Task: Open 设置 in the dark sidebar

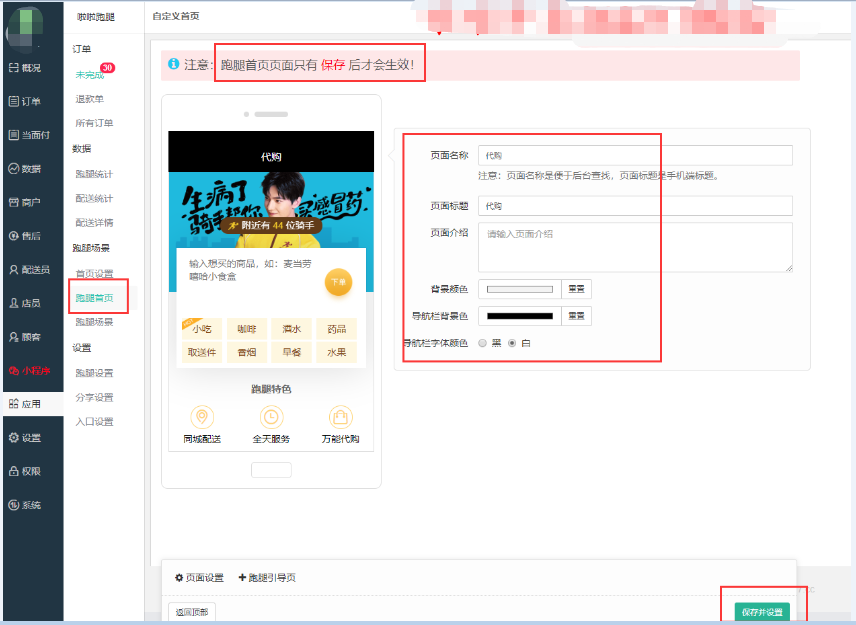Action: click(25, 438)
